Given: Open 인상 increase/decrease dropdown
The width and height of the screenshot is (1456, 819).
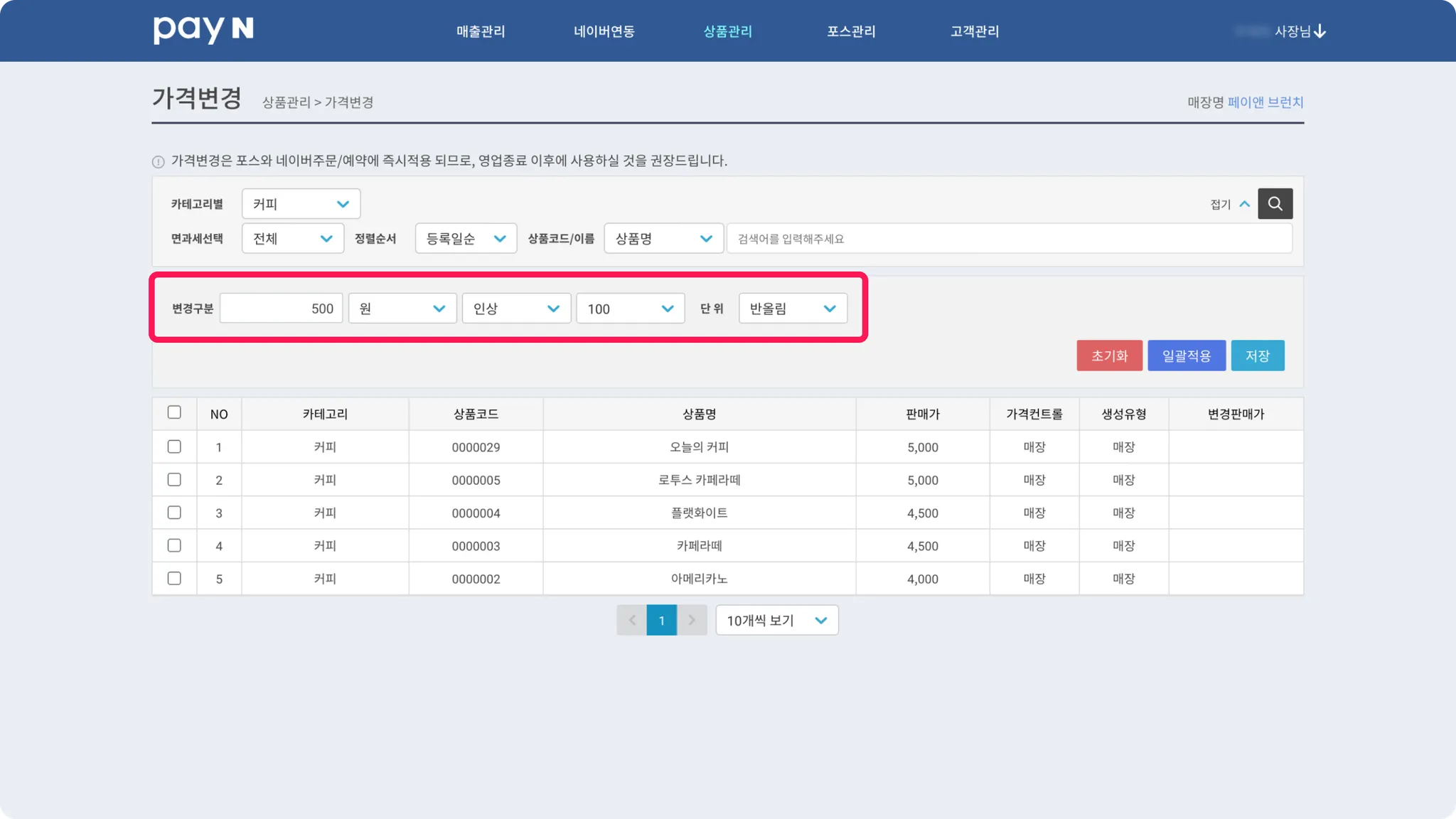Looking at the screenshot, I should [x=516, y=309].
